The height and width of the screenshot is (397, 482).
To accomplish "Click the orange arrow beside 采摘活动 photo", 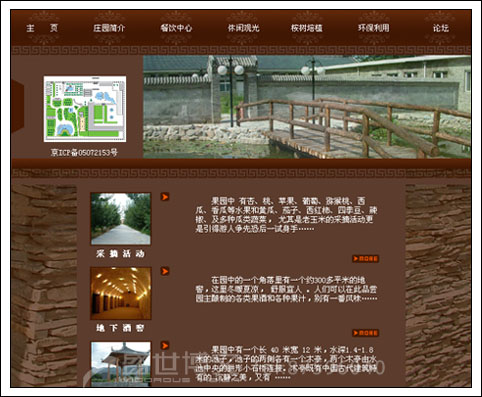I will click(165, 197).
